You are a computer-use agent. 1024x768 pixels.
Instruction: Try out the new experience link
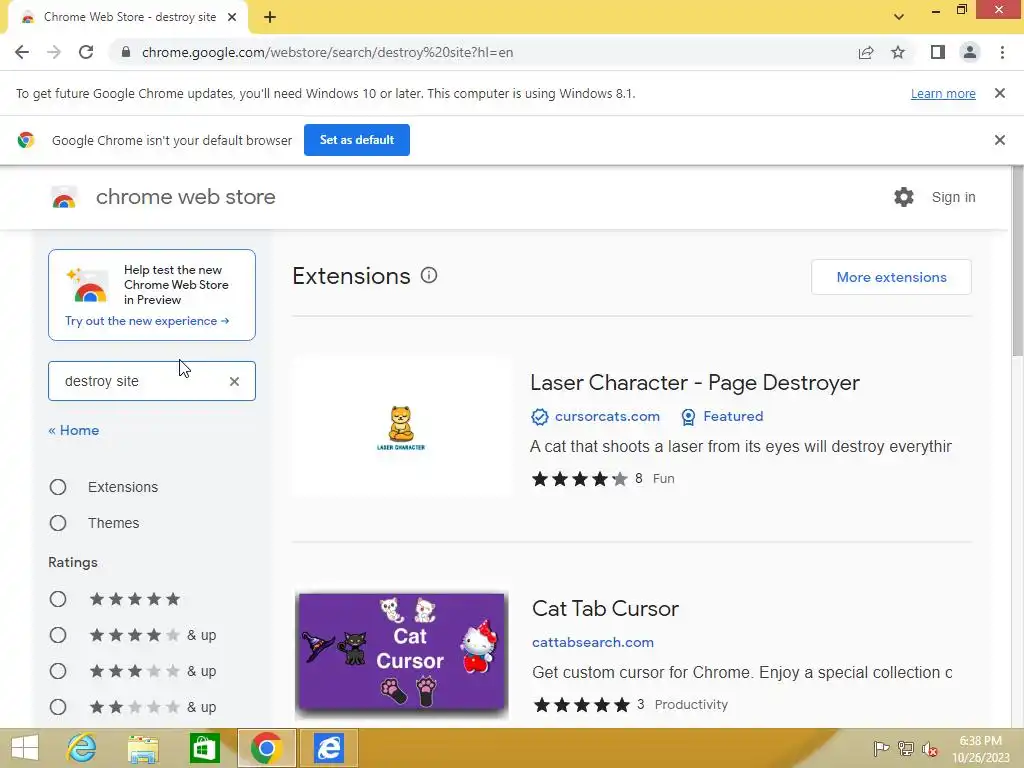147,321
